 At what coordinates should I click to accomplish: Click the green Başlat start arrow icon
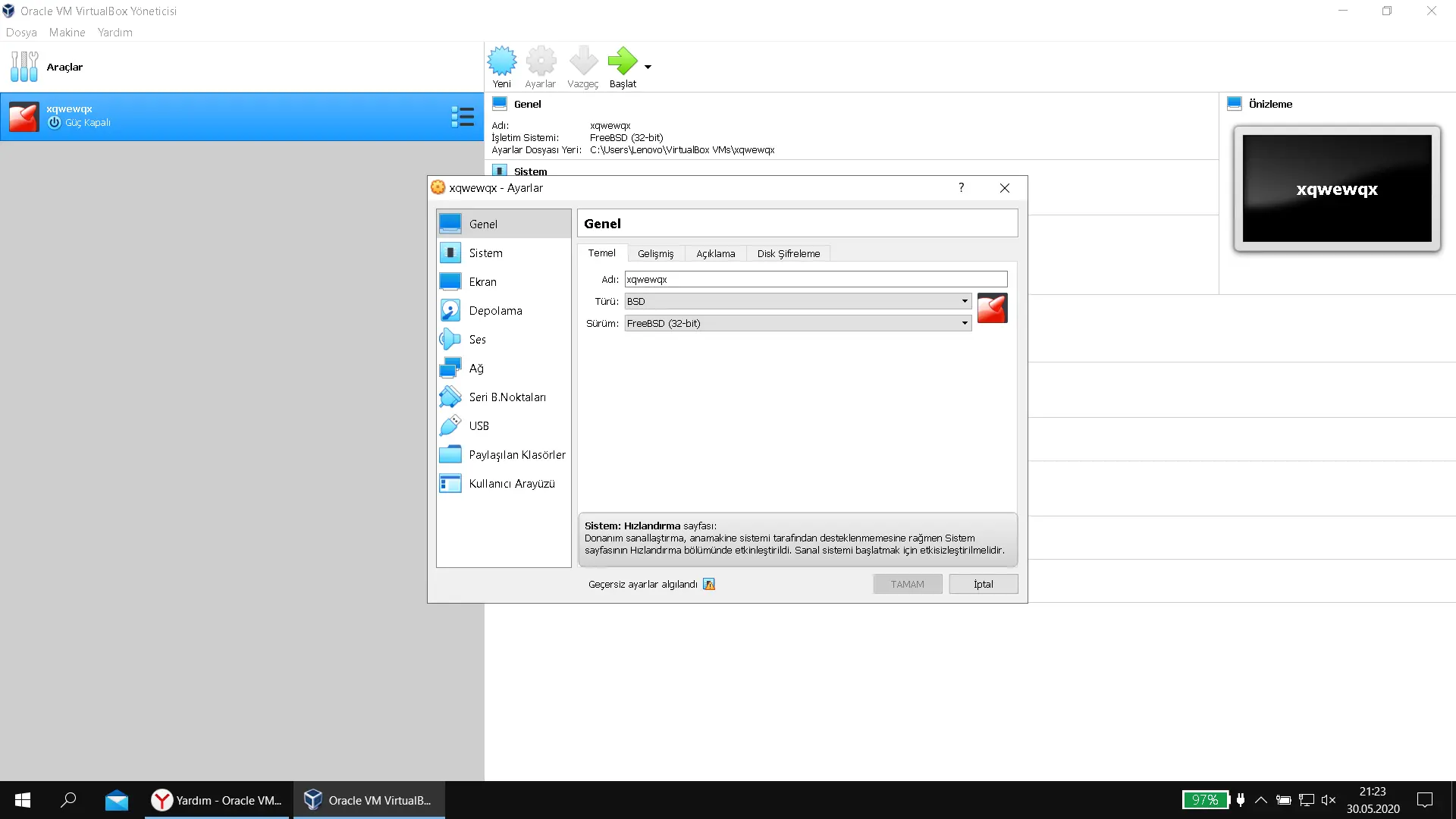[622, 61]
